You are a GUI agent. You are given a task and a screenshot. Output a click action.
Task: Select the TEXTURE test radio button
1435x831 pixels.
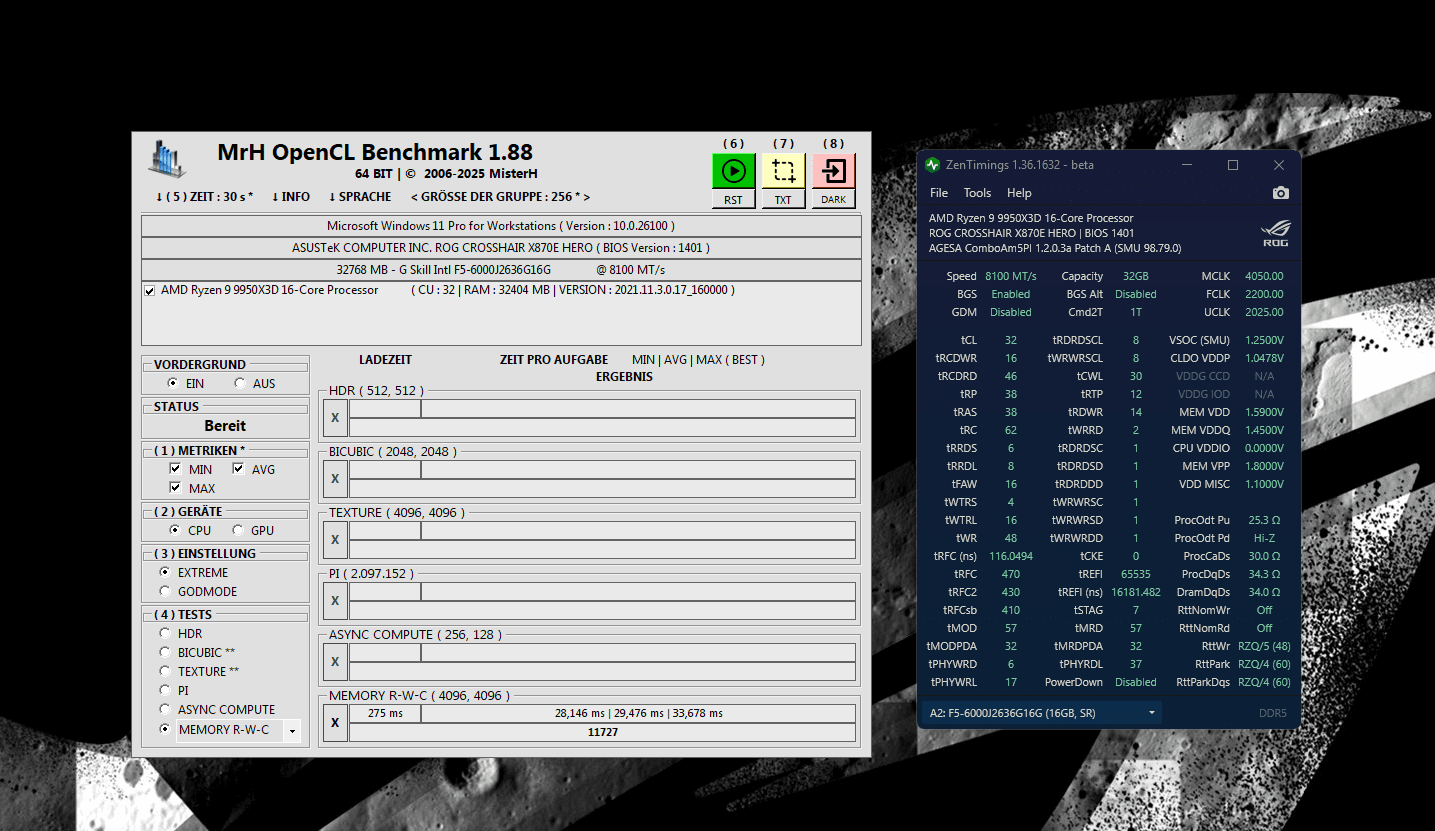(165, 671)
